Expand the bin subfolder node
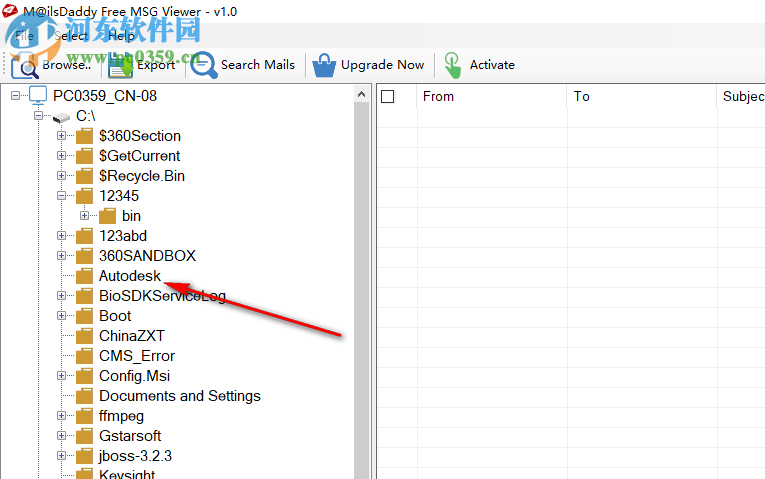The height and width of the screenshot is (479, 765). (x=84, y=216)
